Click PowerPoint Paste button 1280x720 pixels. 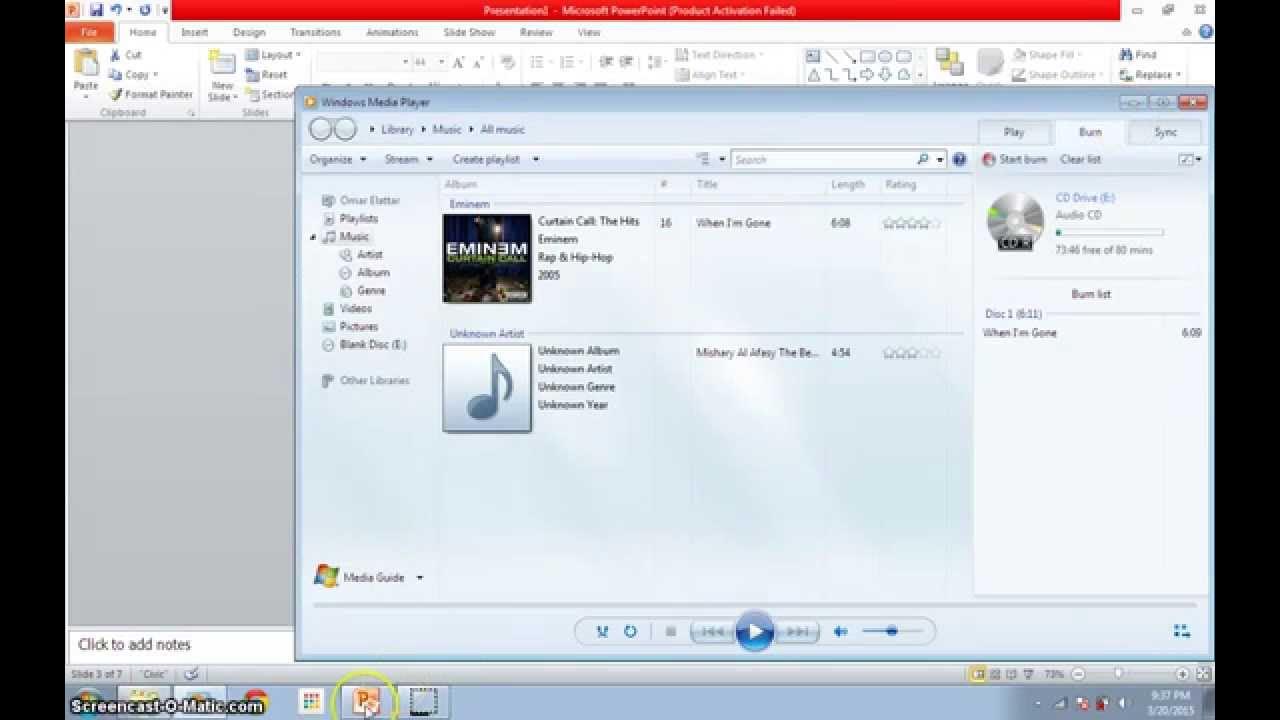86,73
